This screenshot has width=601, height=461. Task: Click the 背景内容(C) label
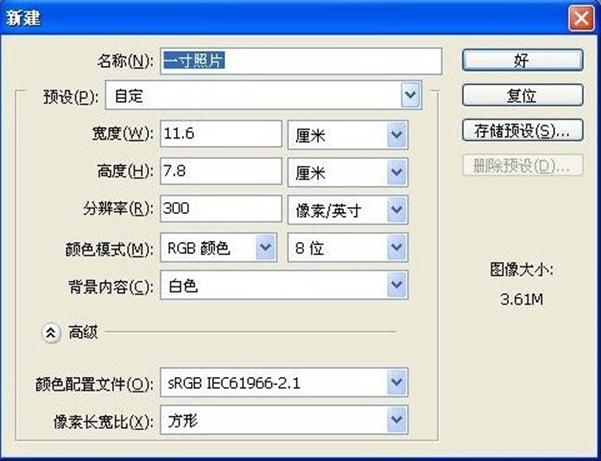[111, 287]
